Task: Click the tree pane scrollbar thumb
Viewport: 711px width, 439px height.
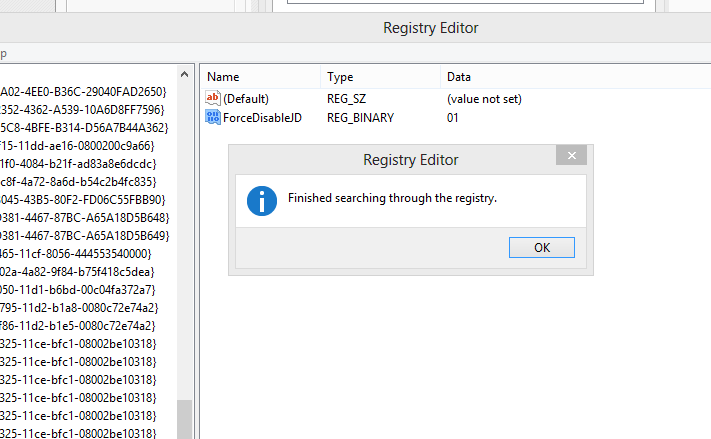Action: pyautogui.click(x=184, y=419)
